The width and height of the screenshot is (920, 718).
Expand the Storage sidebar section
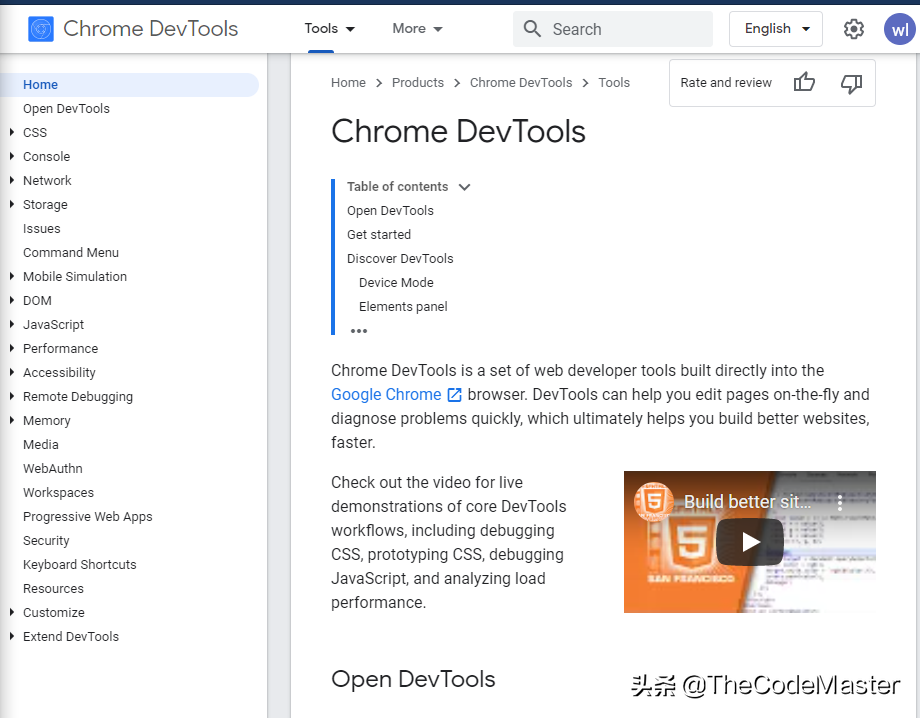coord(12,205)
